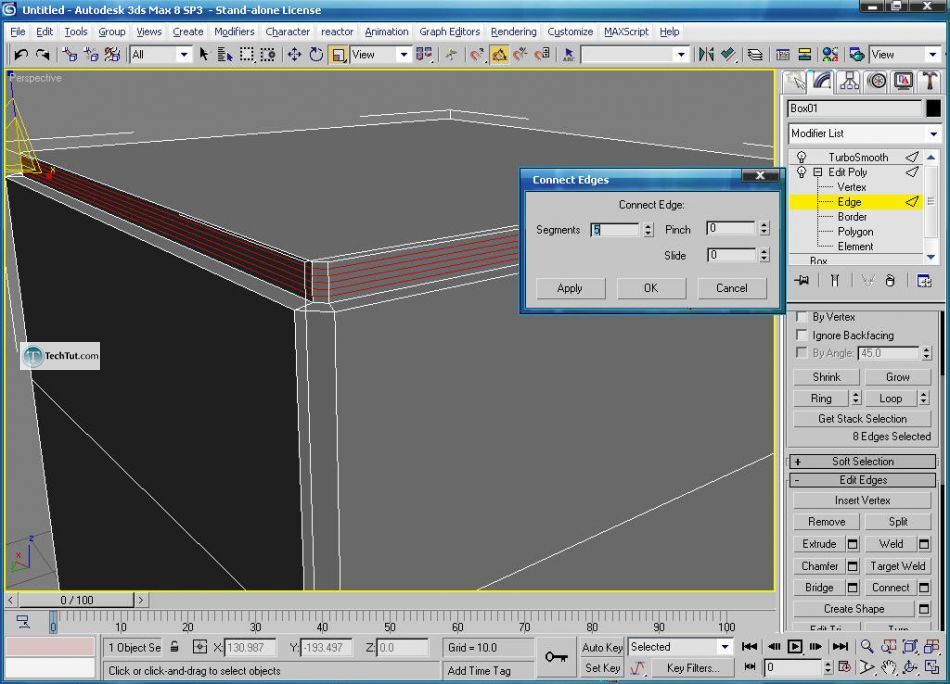
Task: Click the Show End Result toggle icon
Action: pyautogui.click(x=835, y=281)
